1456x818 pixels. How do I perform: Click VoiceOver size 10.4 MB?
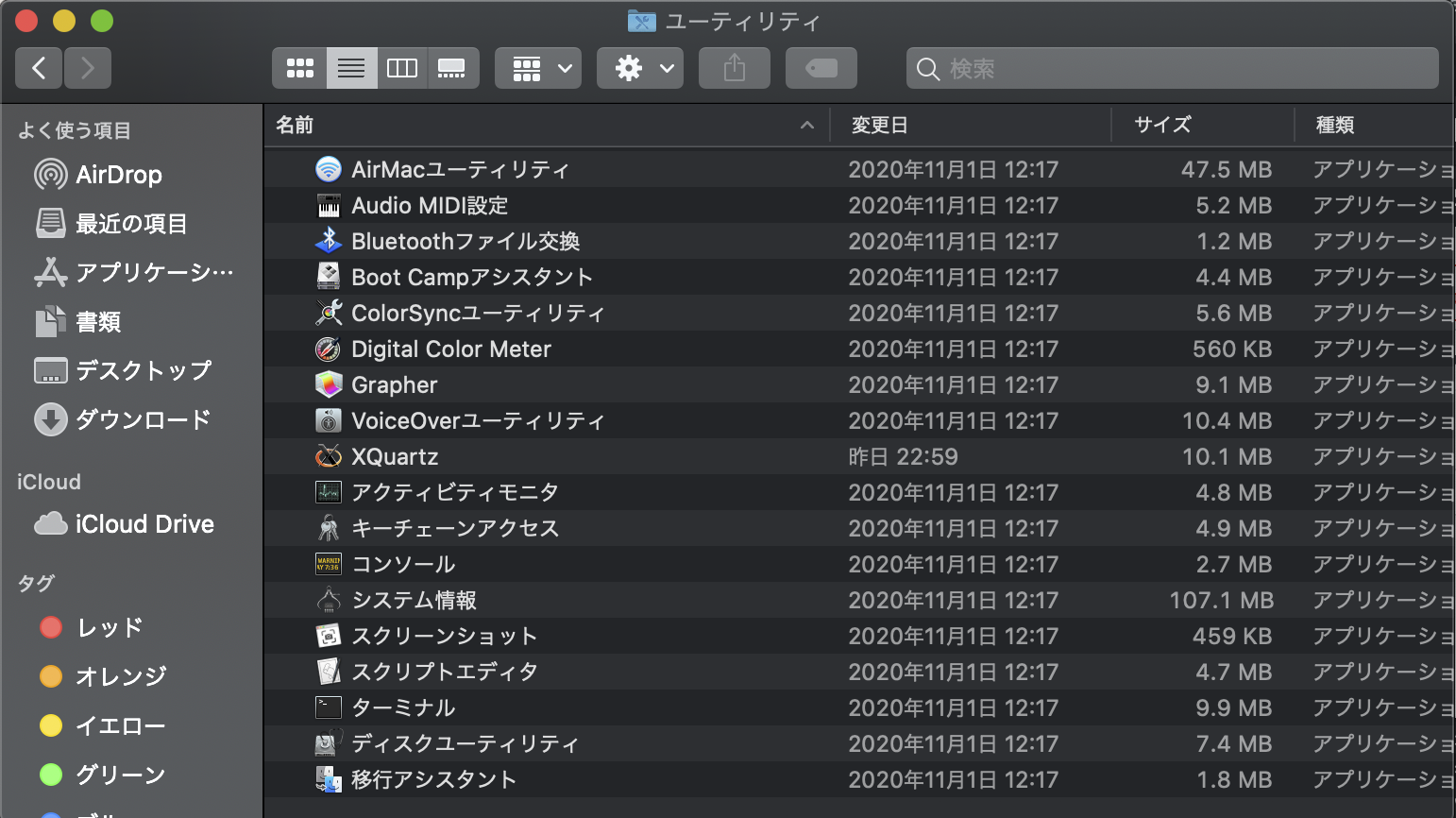(1227, 421)
